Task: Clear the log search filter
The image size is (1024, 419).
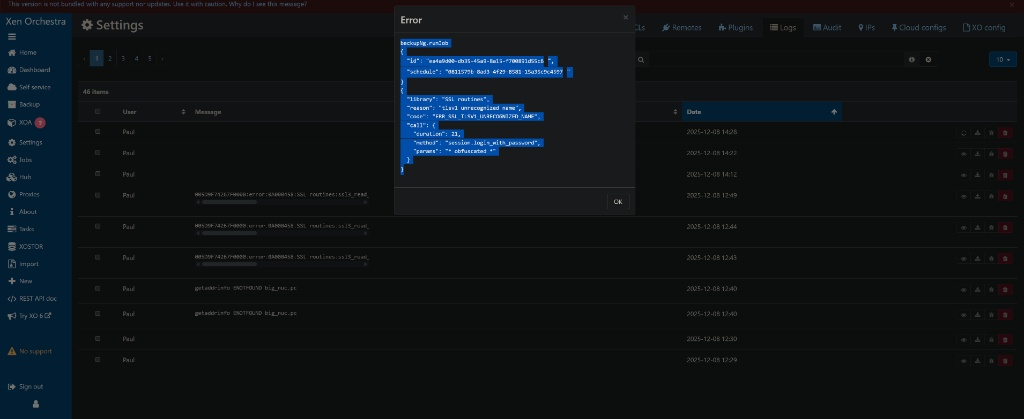Action: coord(928,60)
